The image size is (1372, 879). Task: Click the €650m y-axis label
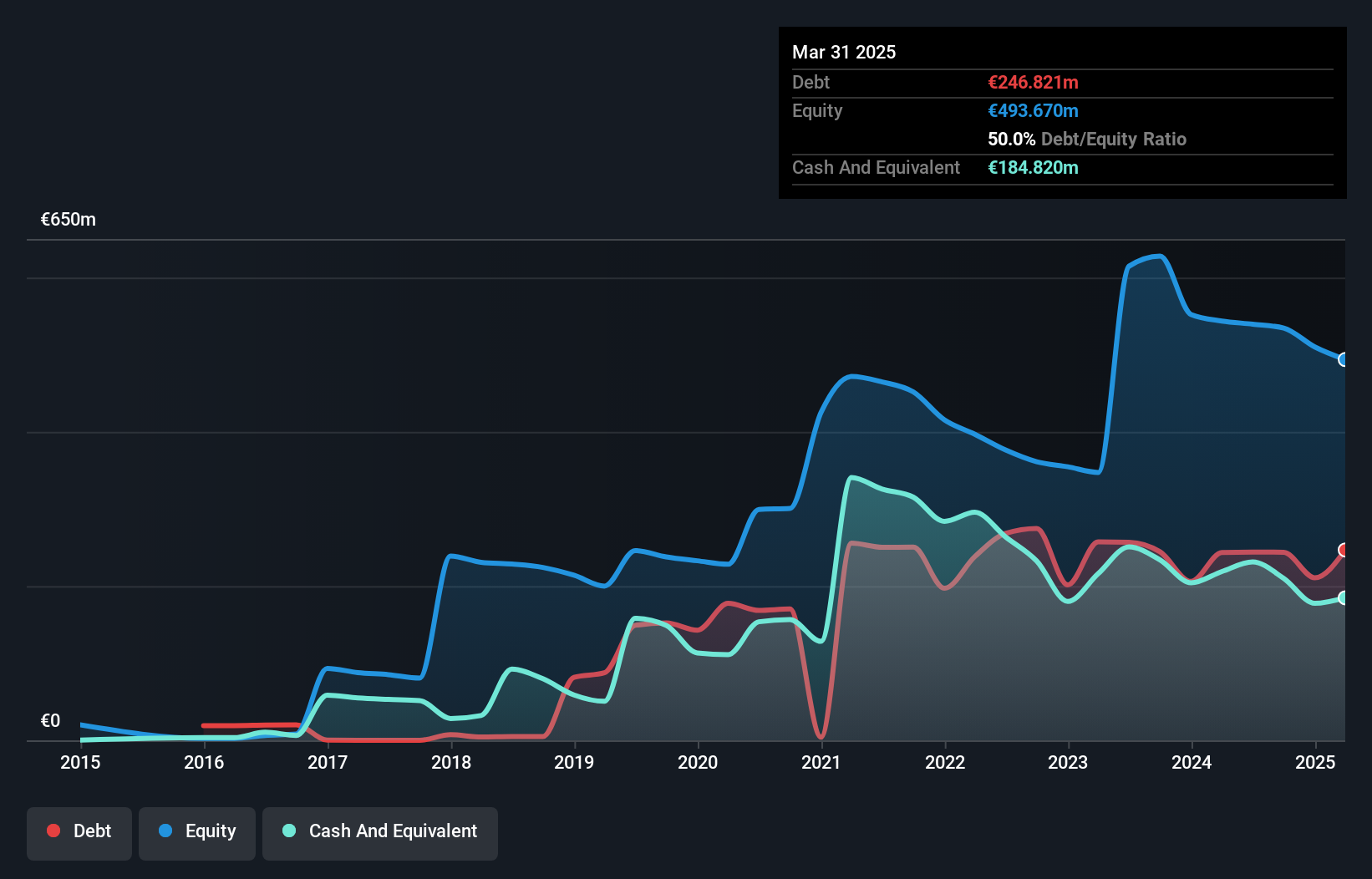69,220
